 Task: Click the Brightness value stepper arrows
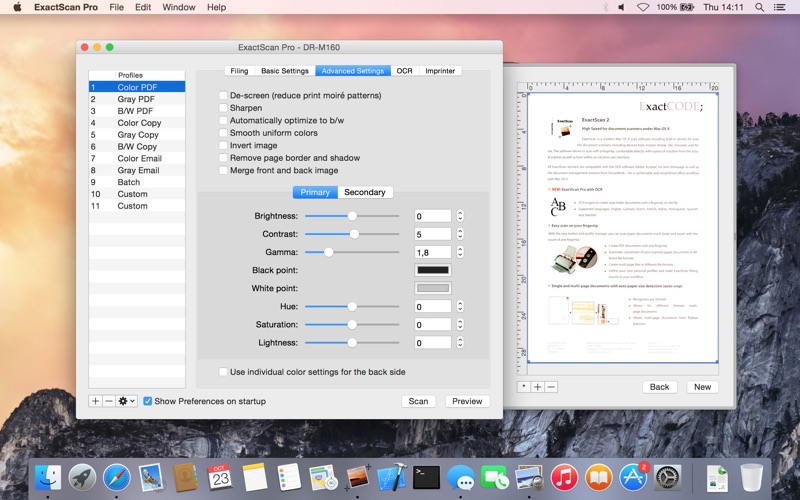click(x=460, y=216)
